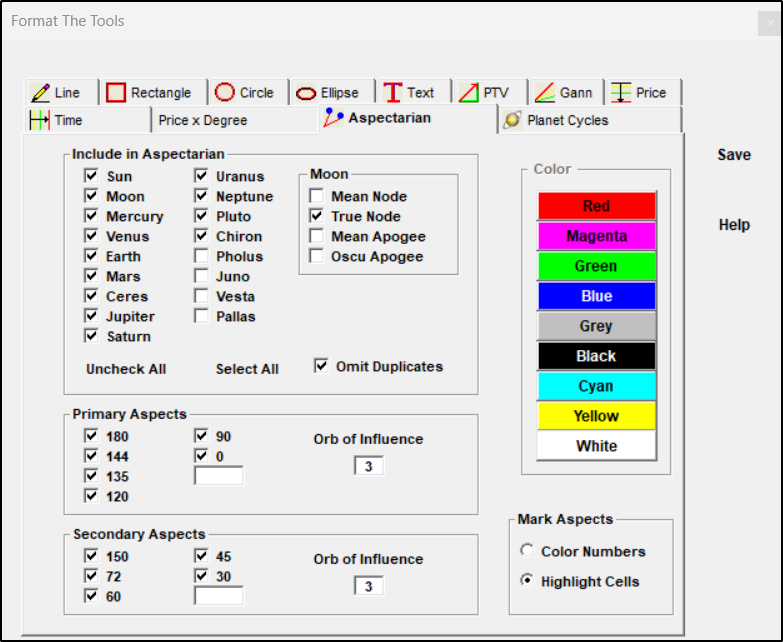Image resolution: width=783 pixels, height=642 pixels.
Task: Click the Gann lines icon
Action: coord(544,93)
